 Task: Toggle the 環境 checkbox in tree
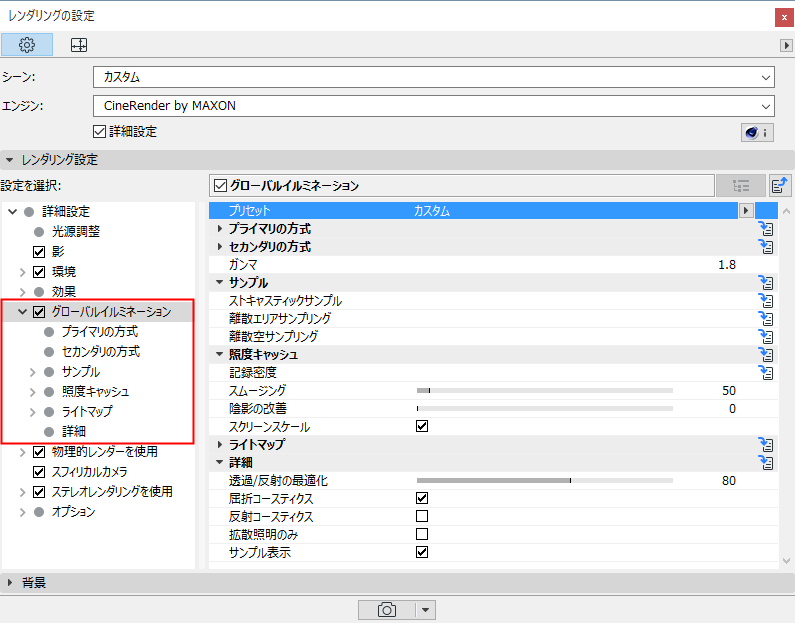pyautogui.click(x=39, y=272)
